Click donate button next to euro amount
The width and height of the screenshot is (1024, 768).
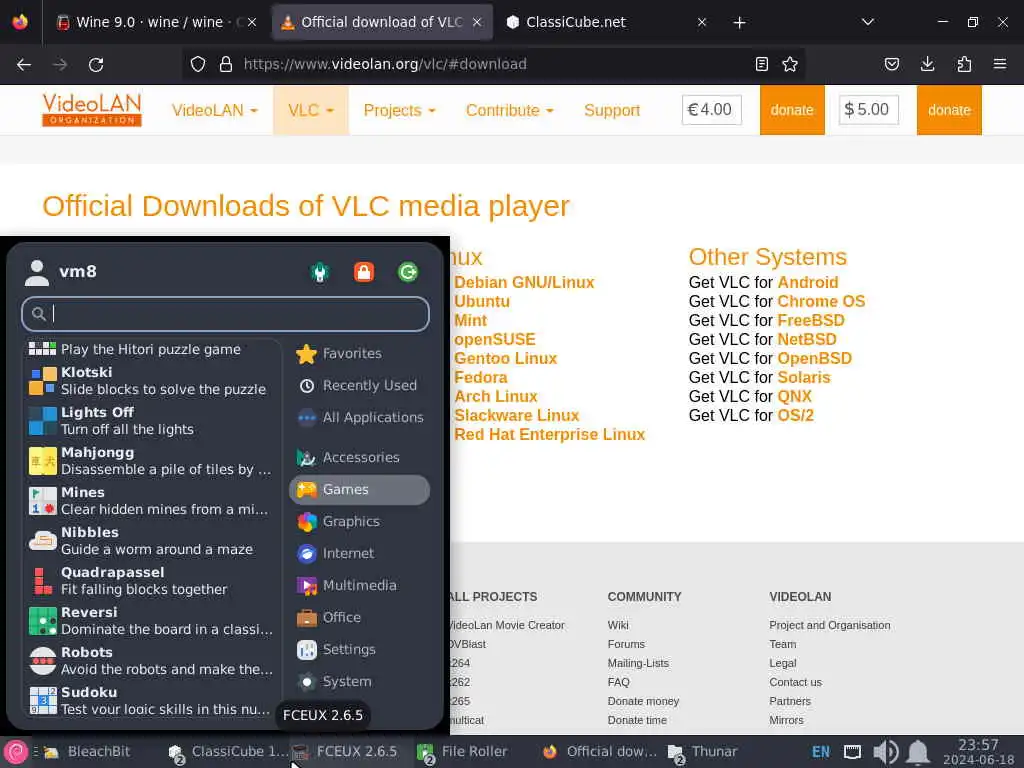(792, 110)
